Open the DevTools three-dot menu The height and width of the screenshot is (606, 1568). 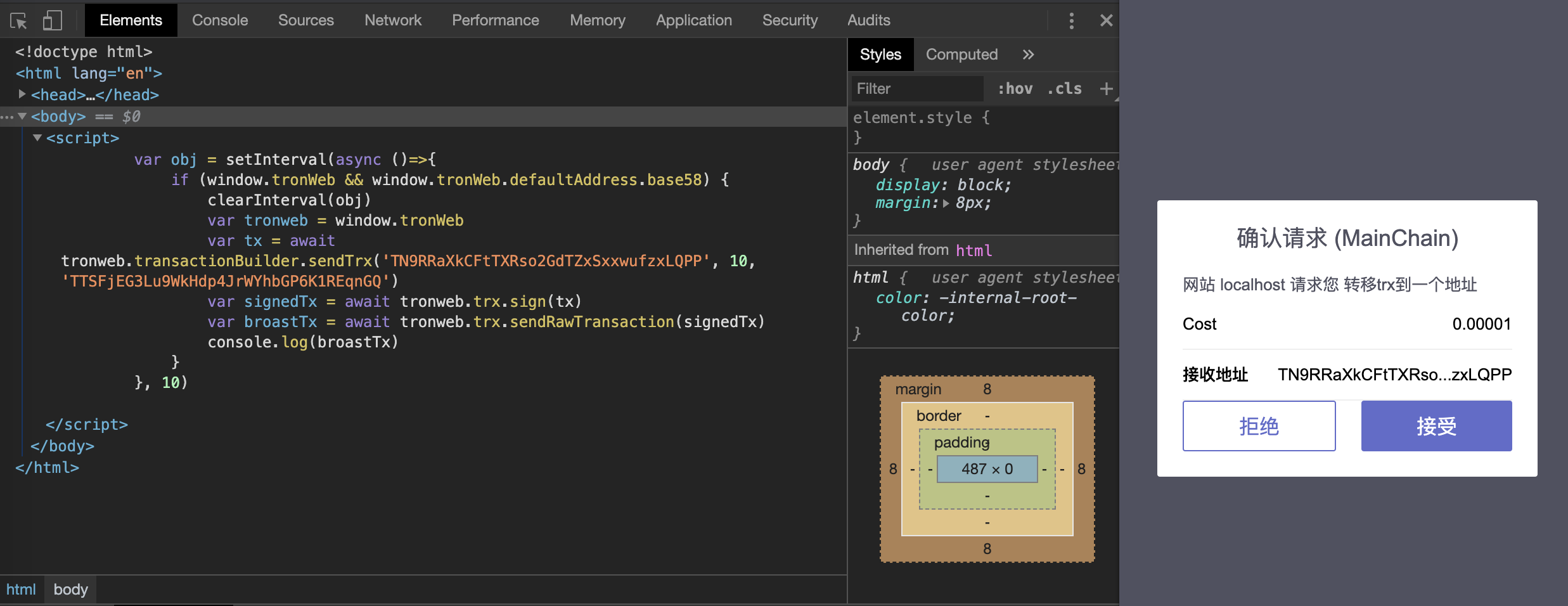coord(1072,21)
